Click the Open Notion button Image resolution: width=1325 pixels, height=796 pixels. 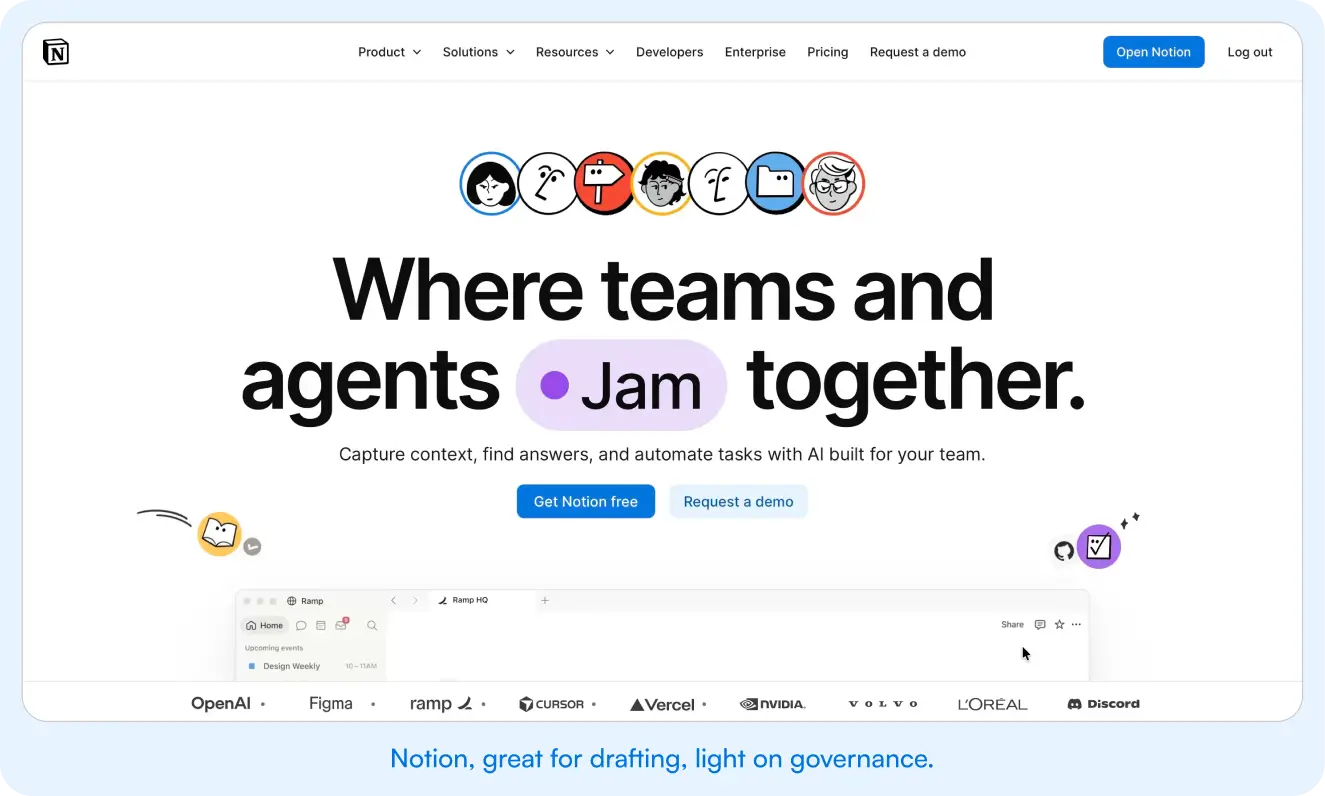click(x=1154, y=52)
